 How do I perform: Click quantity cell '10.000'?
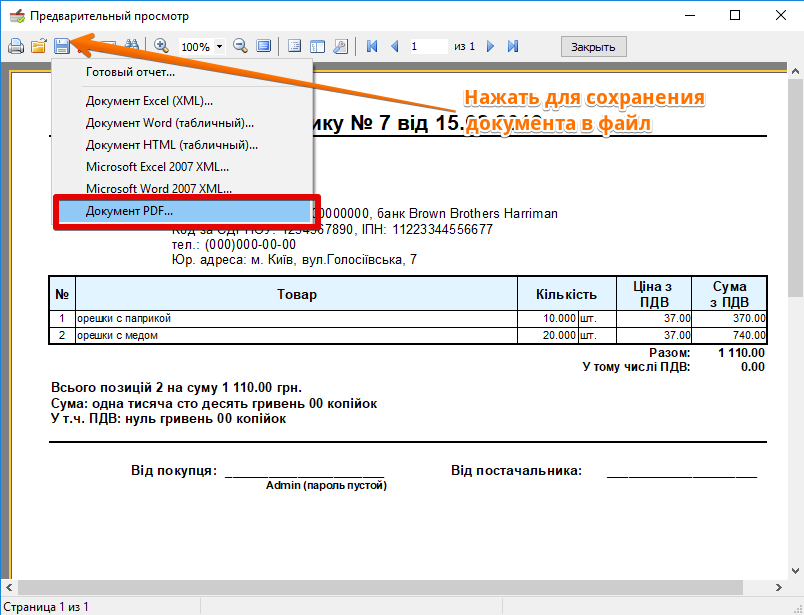tap(548, 319)
